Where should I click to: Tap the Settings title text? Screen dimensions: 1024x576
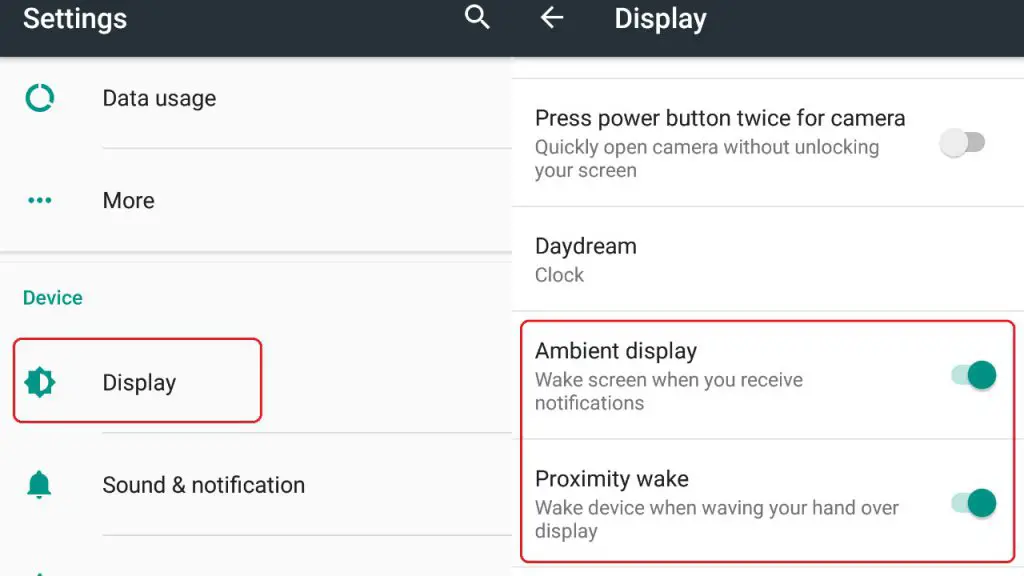point(75,18)
